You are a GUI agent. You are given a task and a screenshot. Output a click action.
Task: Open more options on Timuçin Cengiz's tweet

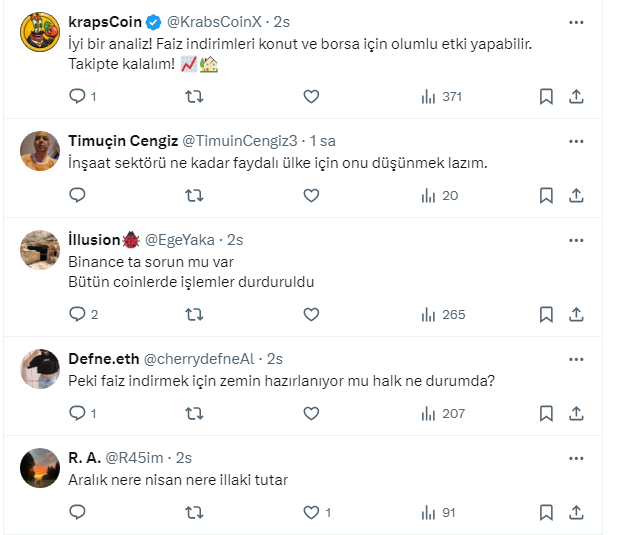click(x=576, y=139)
